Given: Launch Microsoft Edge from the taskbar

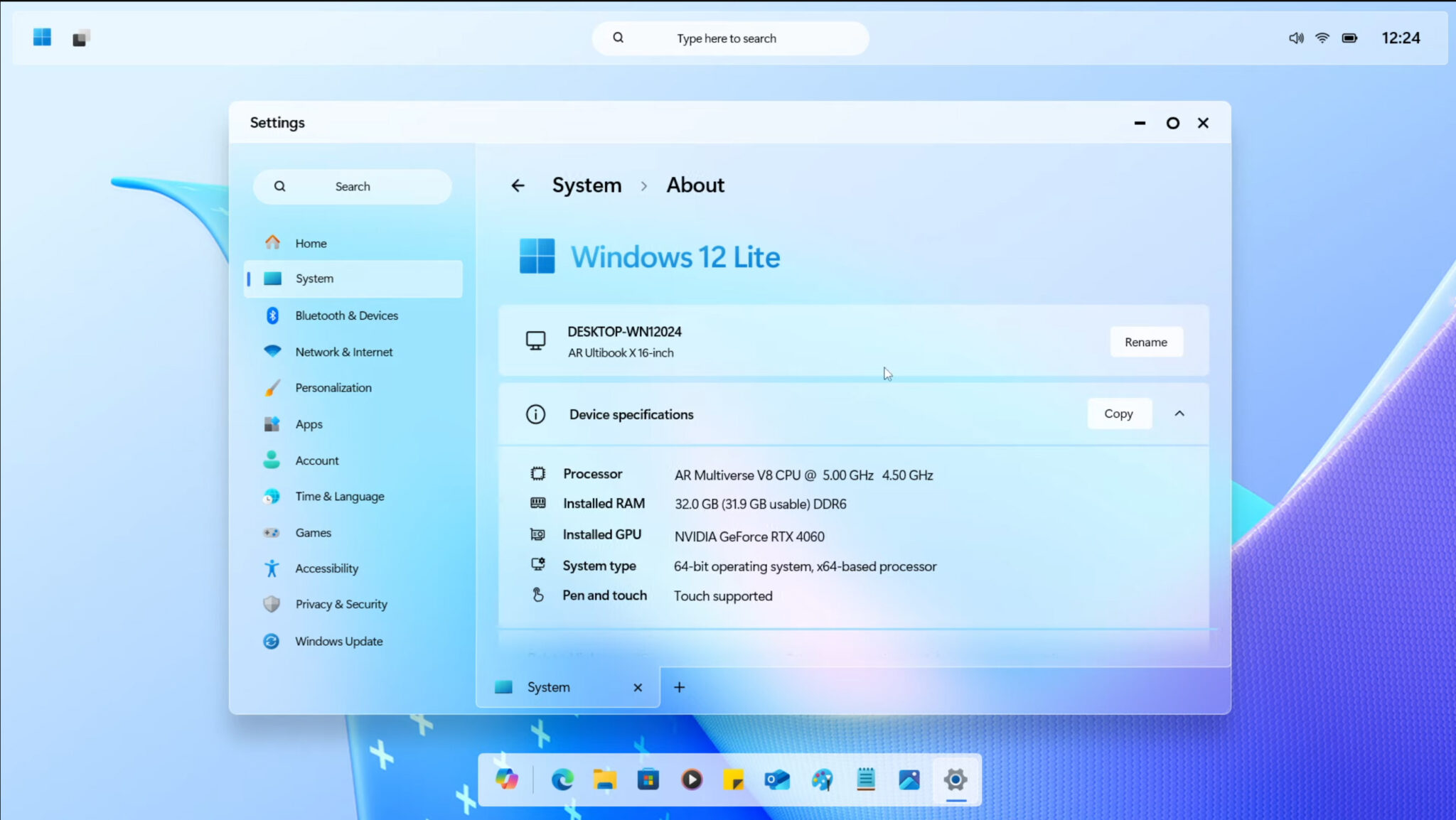Looking at the screenshot, I should pos(561,779).
